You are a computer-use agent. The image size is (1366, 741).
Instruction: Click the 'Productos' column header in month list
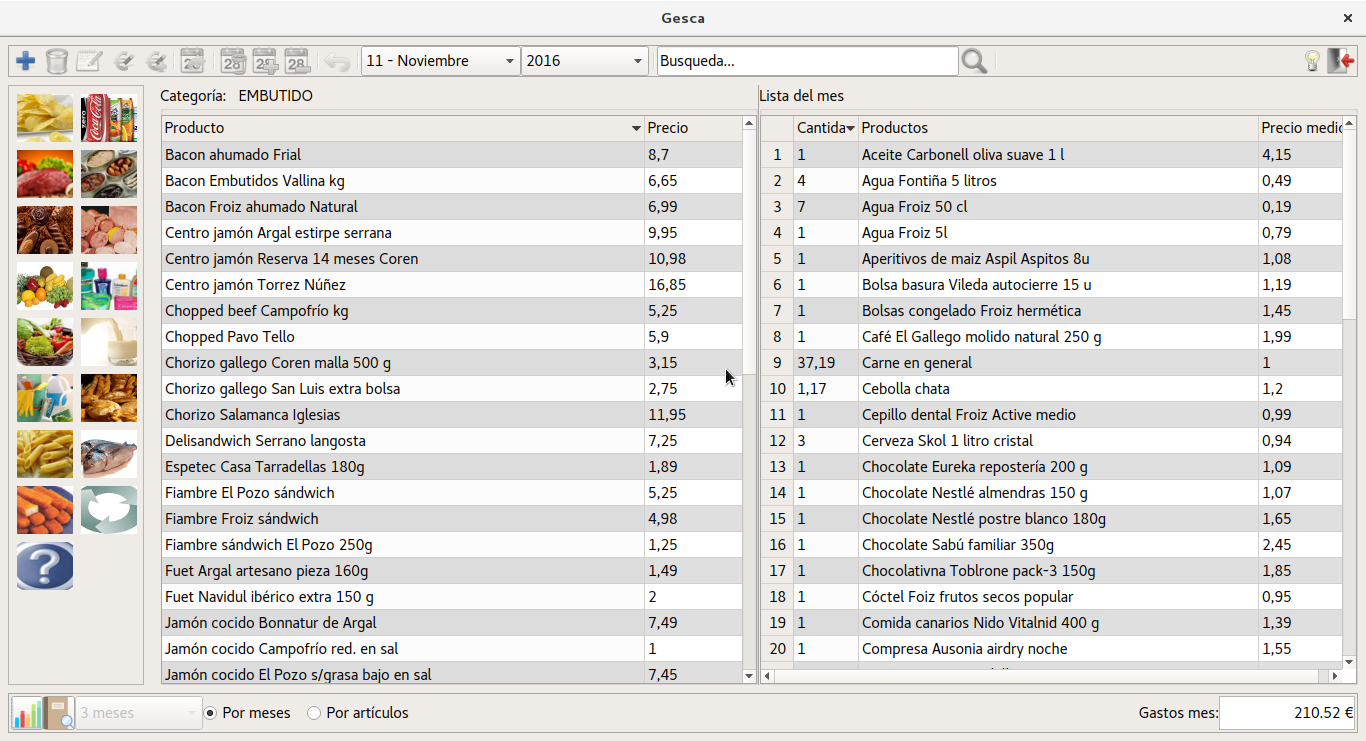pyautogui.click(x=1056, y=128)
